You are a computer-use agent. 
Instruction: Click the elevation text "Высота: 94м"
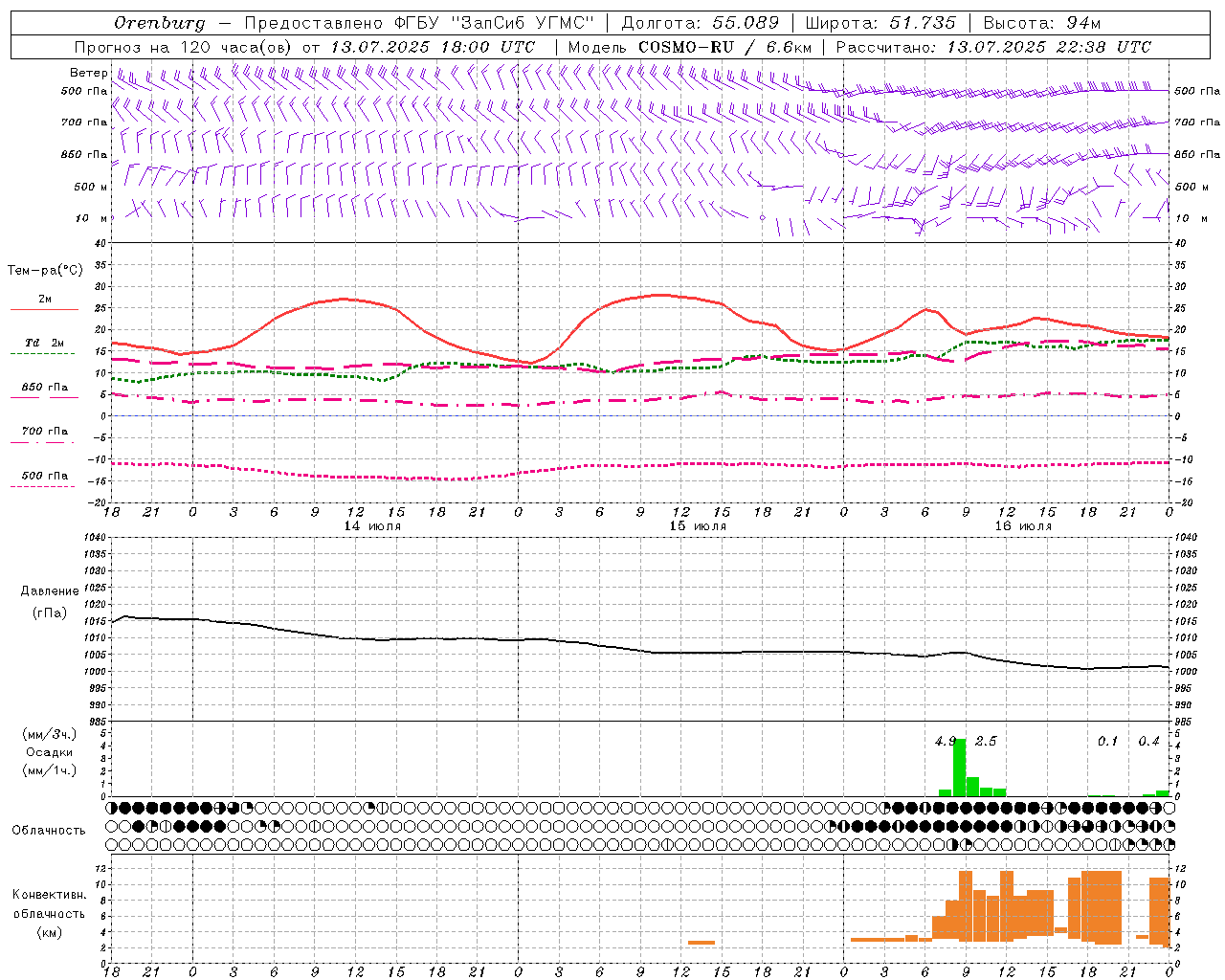click(1042, 23)
